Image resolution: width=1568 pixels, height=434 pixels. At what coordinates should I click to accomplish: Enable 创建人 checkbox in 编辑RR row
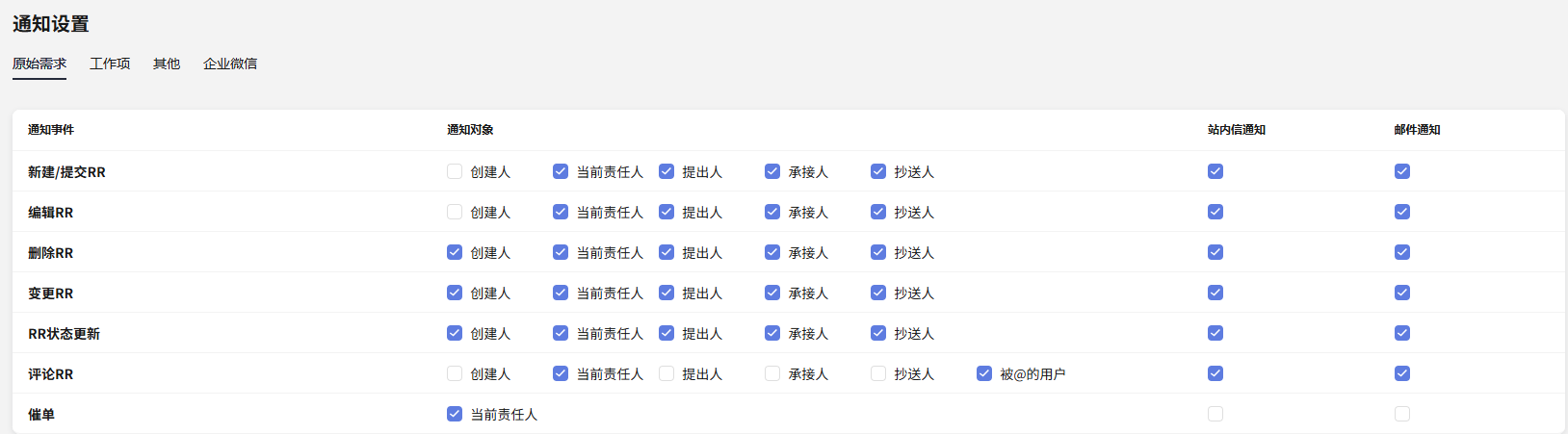[x=455, y=212]
